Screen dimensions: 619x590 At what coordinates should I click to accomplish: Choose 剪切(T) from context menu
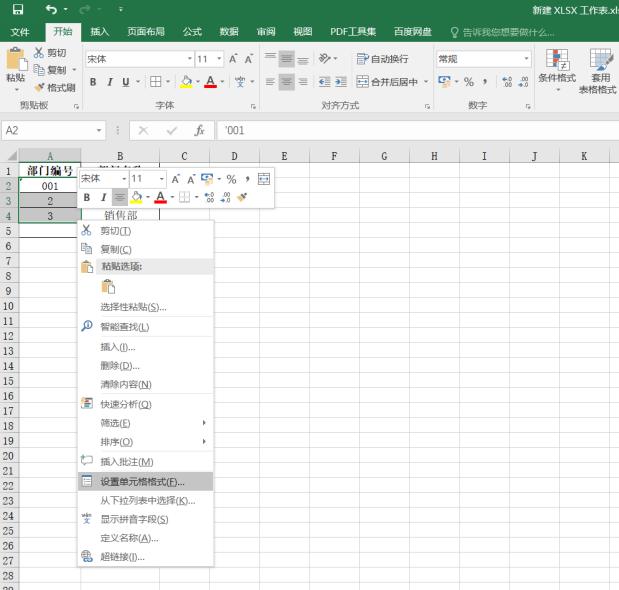click(145, 231)
